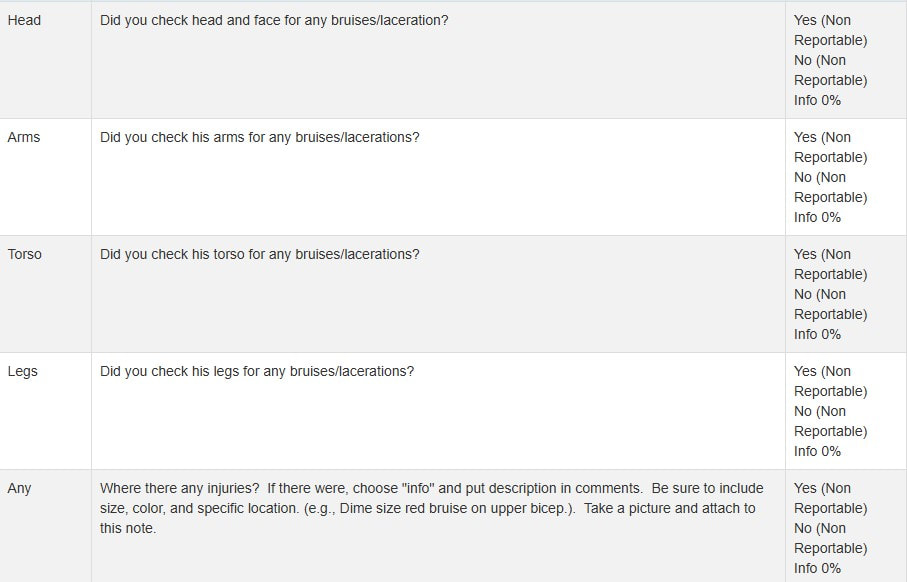The image size is (907, 582).
Task: Click the Torso row label
Action: (25, 254)
